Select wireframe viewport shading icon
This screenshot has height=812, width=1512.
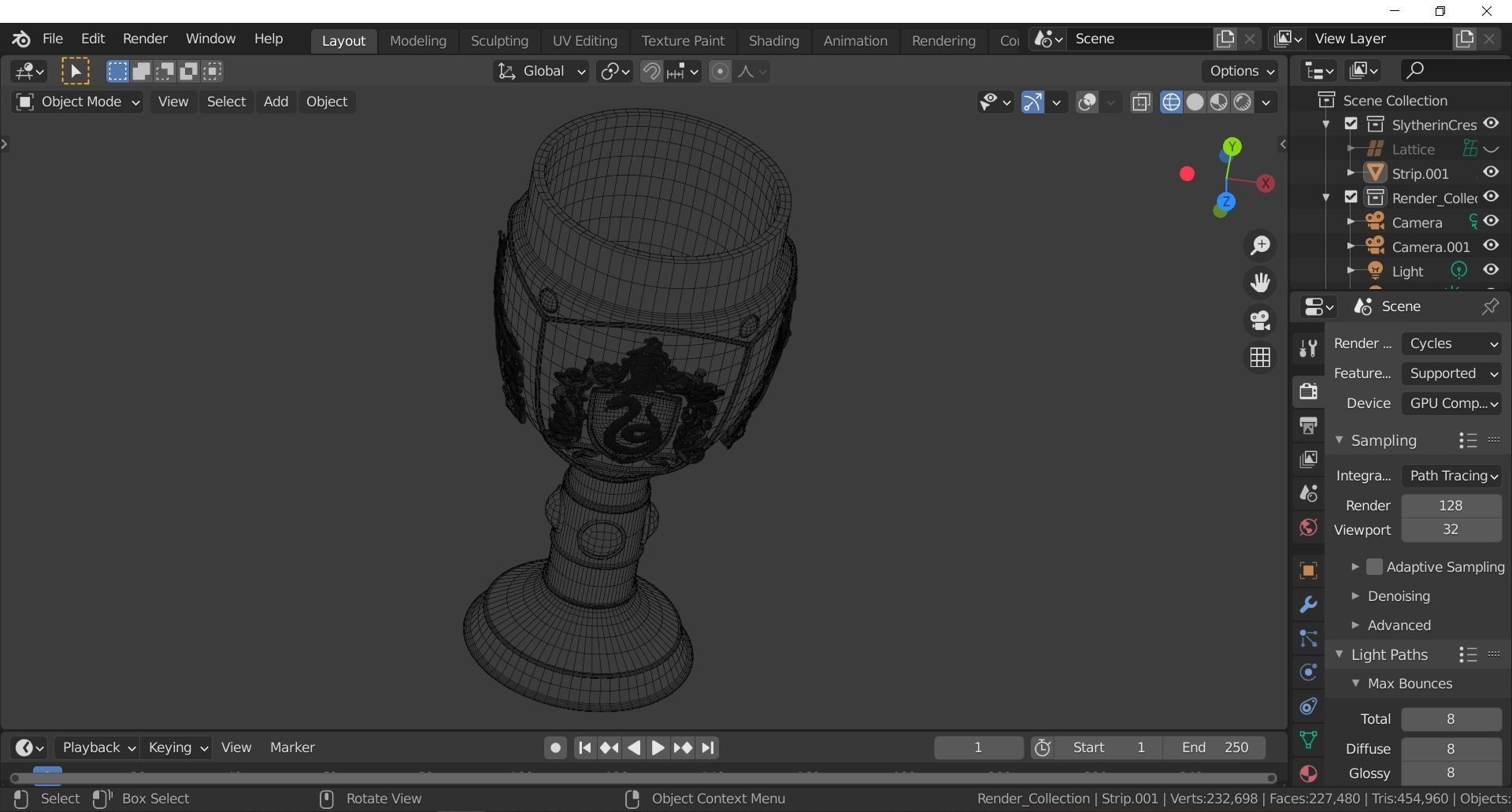coord(1171,102)
